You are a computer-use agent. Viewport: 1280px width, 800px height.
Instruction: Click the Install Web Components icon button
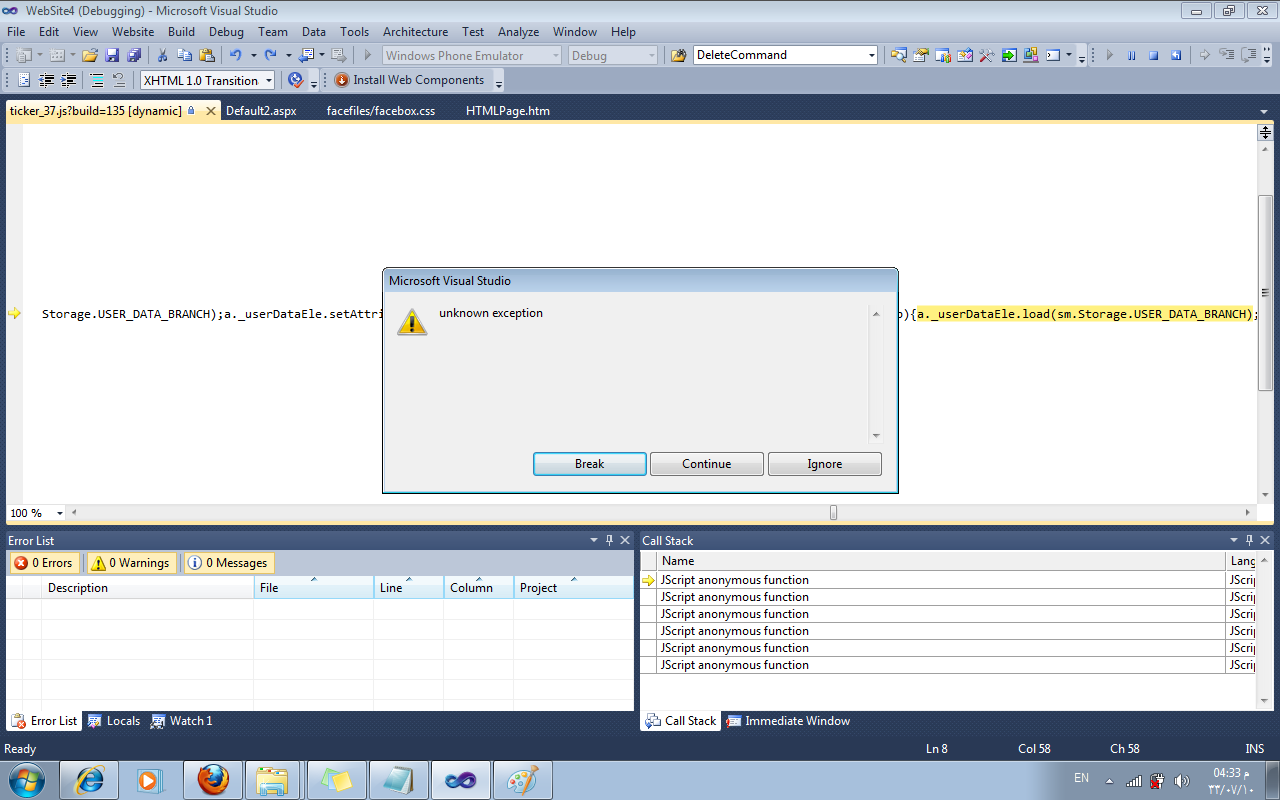(x=410, y=80)
